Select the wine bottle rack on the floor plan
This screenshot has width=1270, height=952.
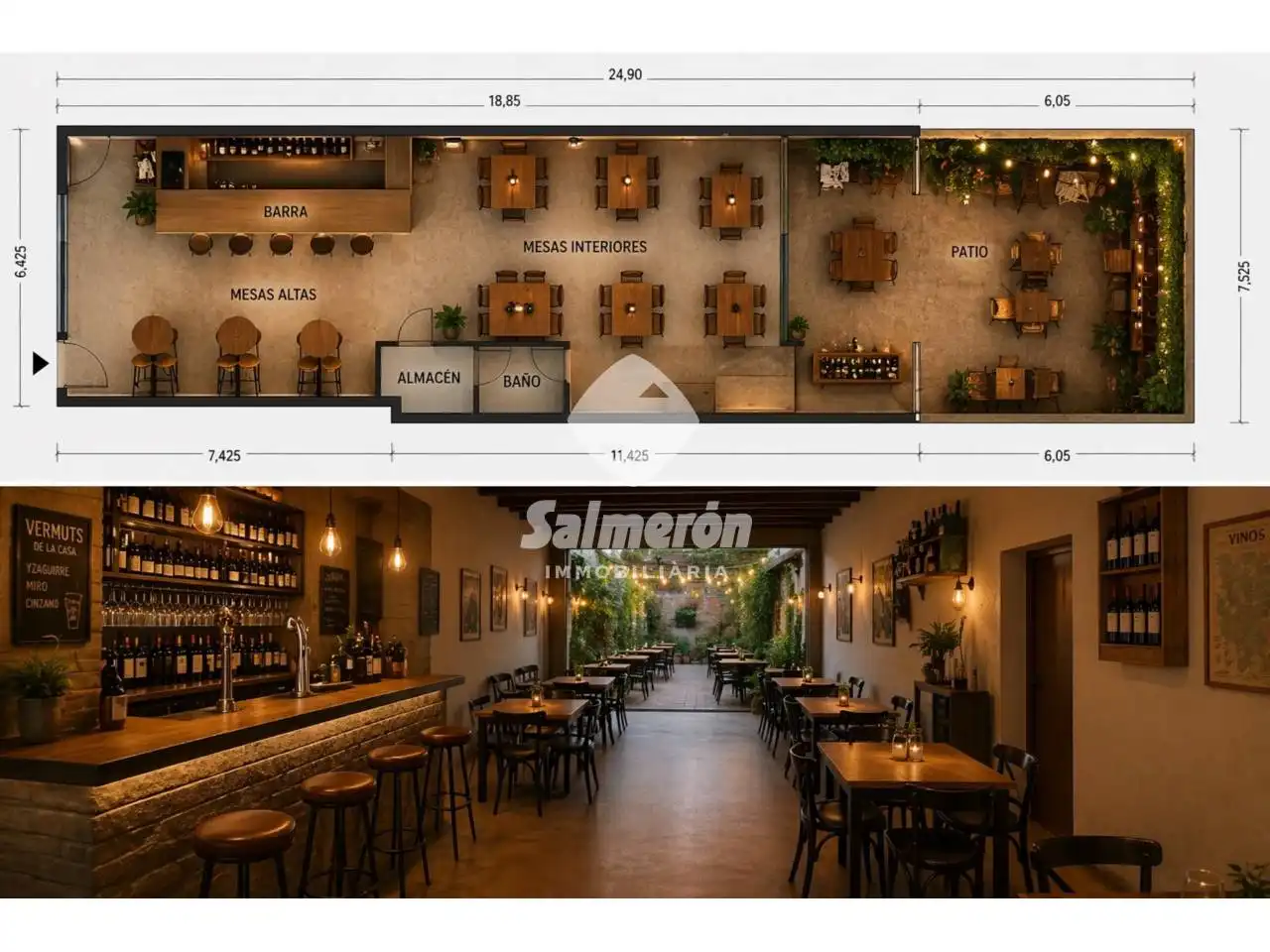(x=857, y=366)
